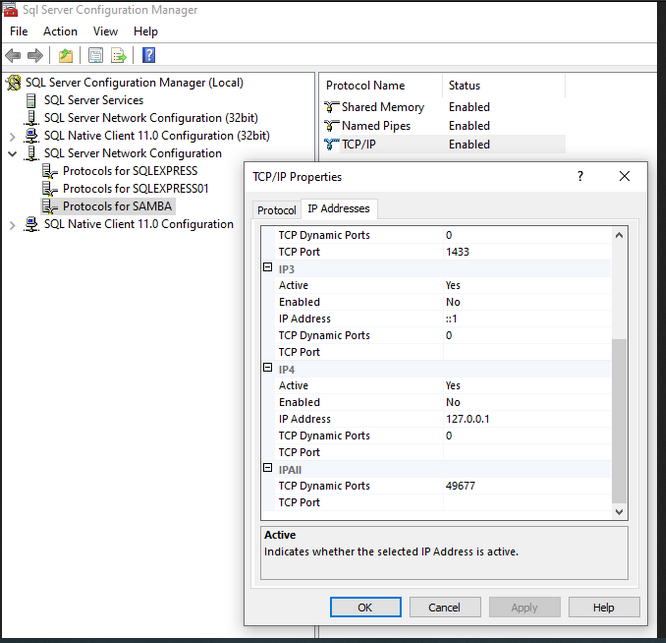The width and height of the screenshot is (666, 643).
Task: Switch to the Protocol tab
Action: pyautogui.click(x=277, y=210)
